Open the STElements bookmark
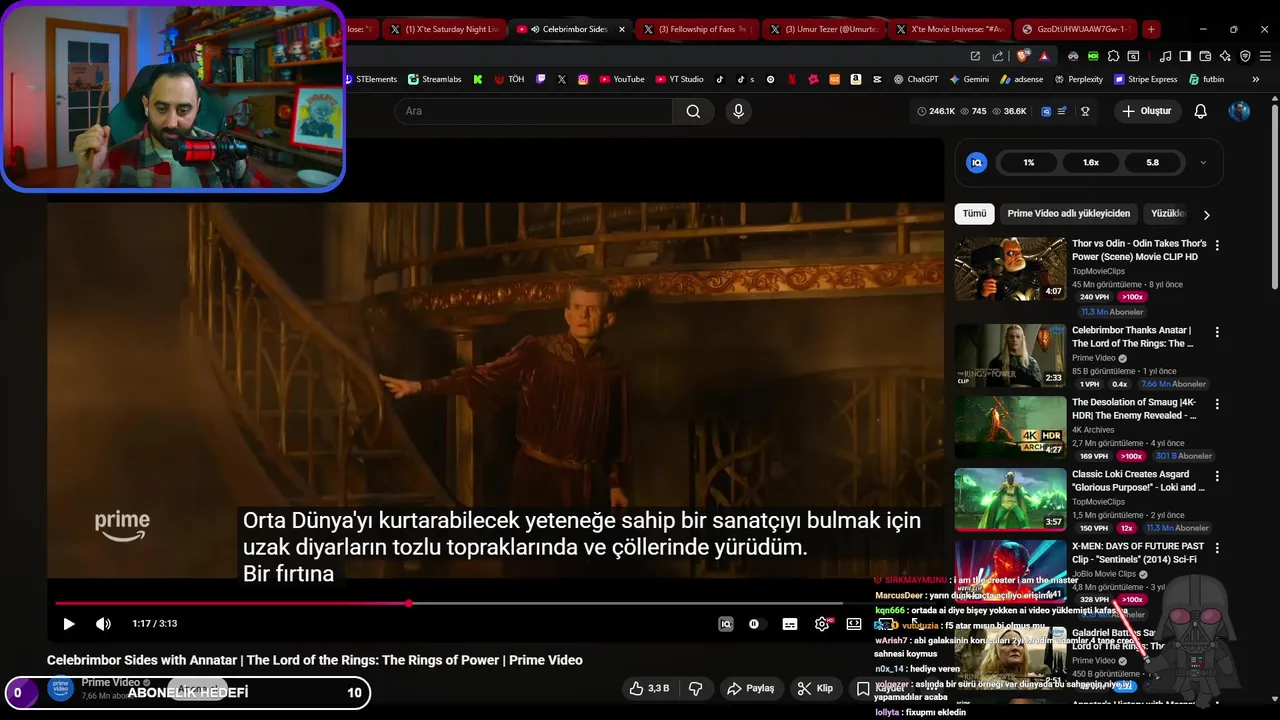 click(x=370, y=79)
